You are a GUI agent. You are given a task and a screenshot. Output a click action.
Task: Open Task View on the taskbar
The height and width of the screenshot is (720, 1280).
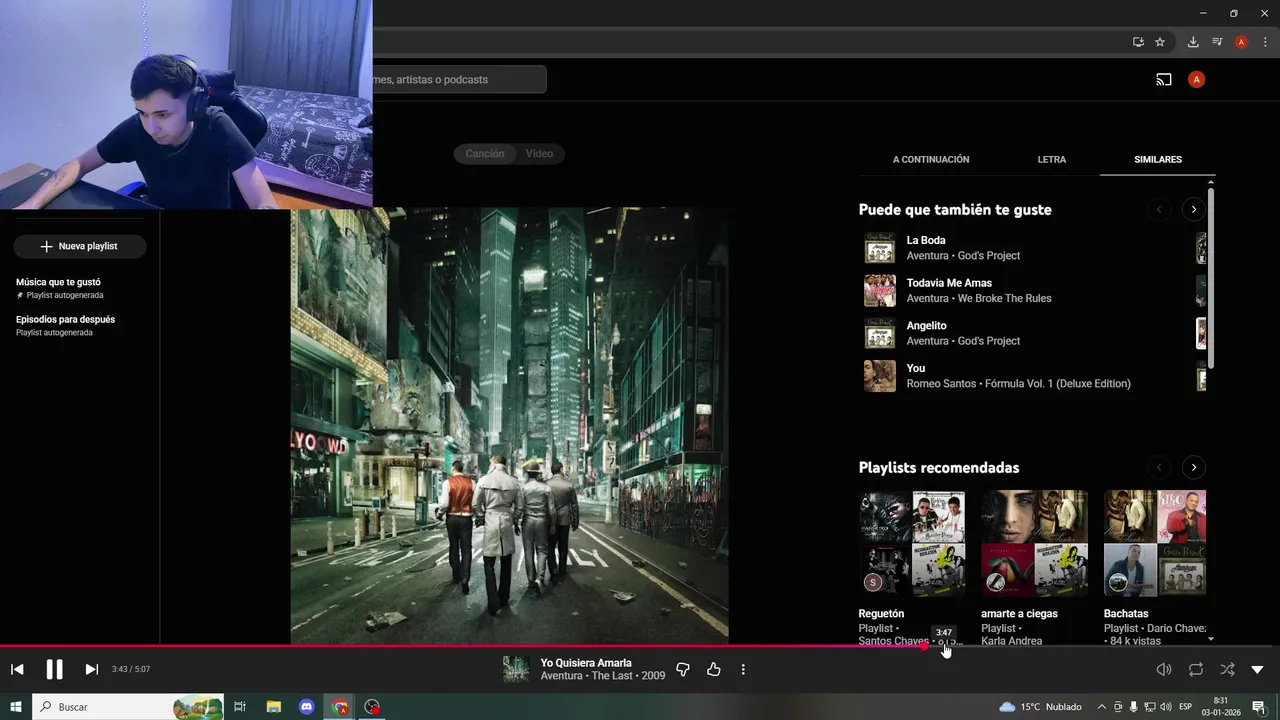coord(240,707)
